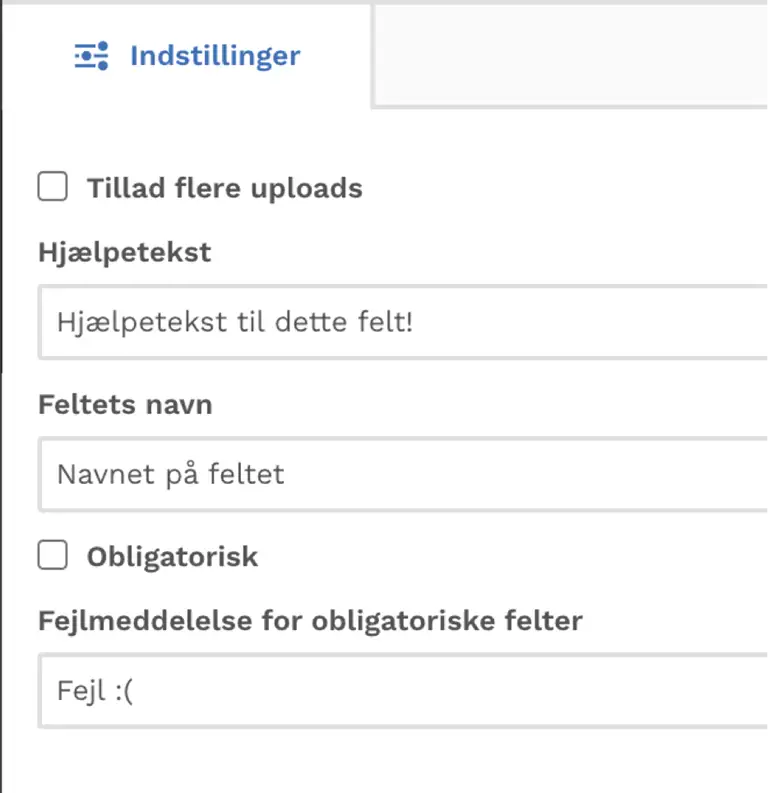
Task: Click the 'Fejlmeddelelse for obligatoriske felter' heading
Action: (x=310, y=621)
